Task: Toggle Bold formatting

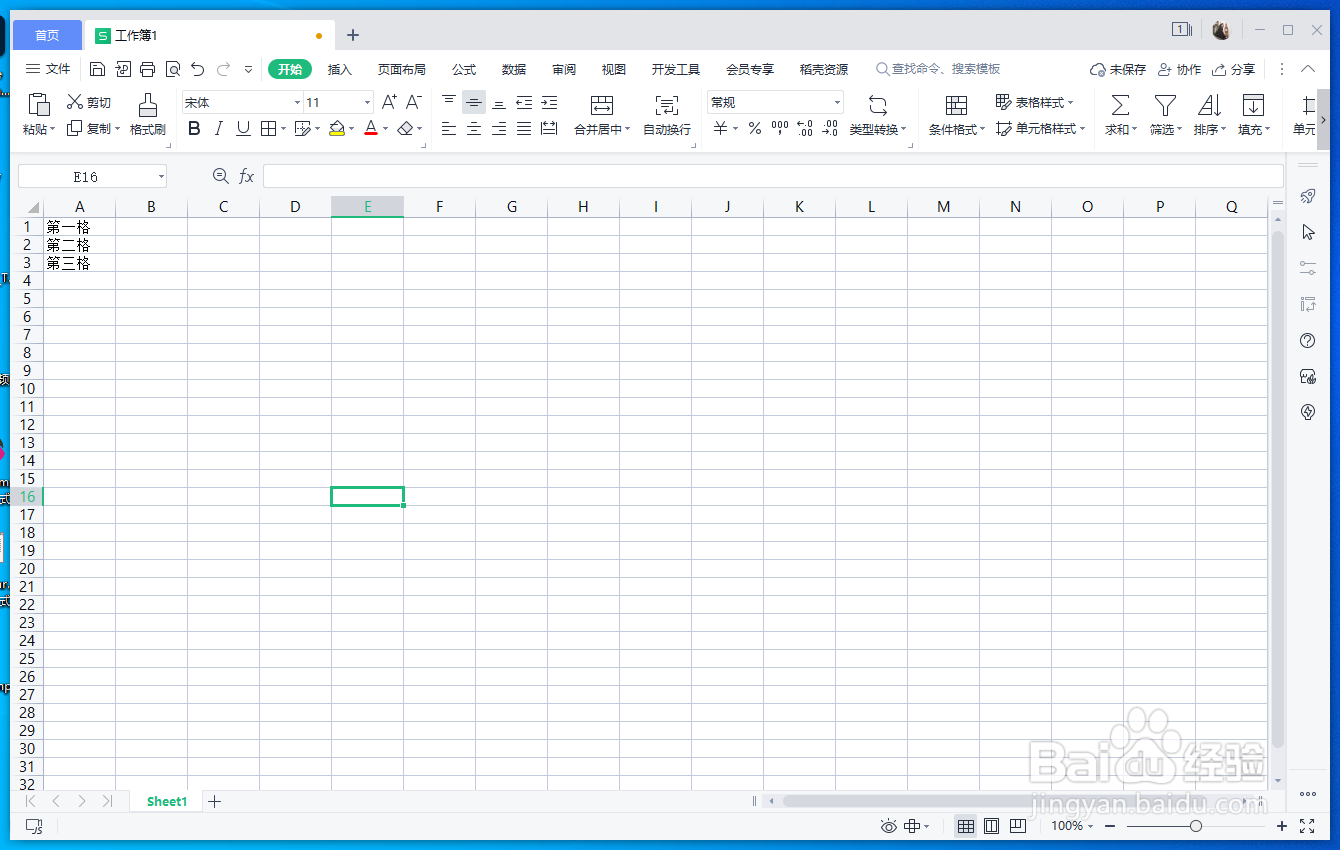Action: pyautogui.click(x=194, y=128)
